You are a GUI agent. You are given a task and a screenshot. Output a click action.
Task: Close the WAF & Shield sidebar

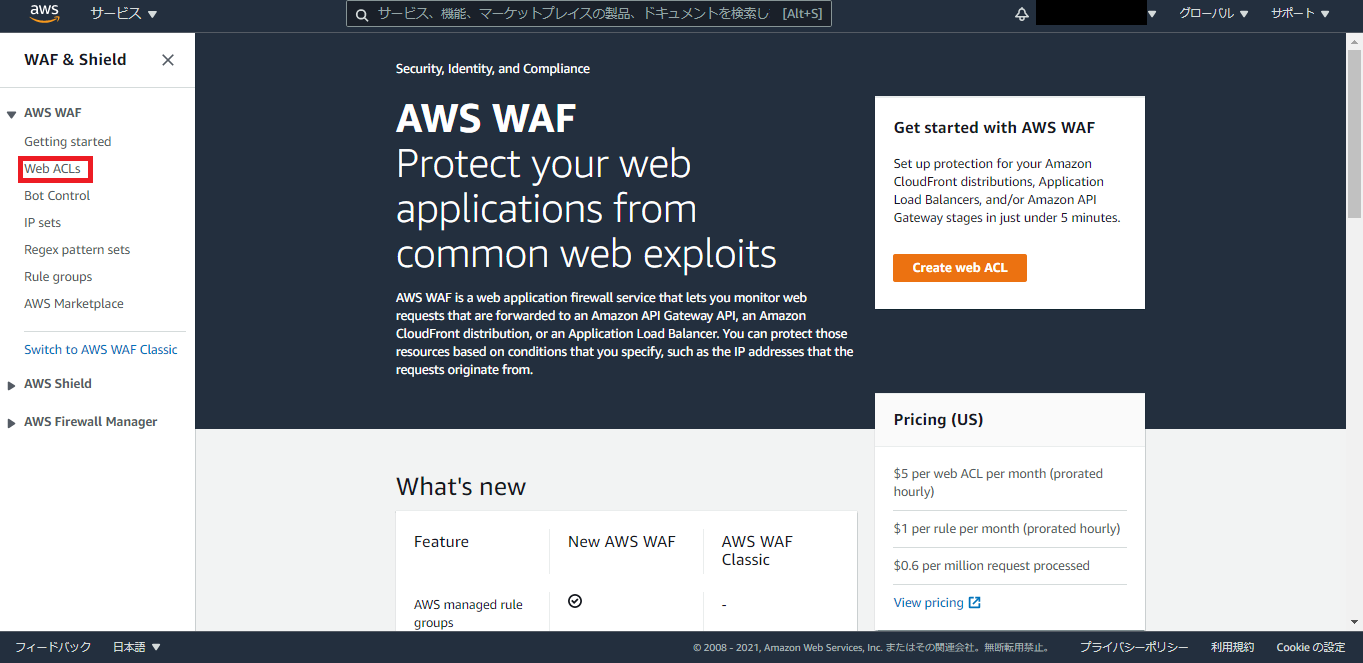pyautogui.click(x=168, y=60)
